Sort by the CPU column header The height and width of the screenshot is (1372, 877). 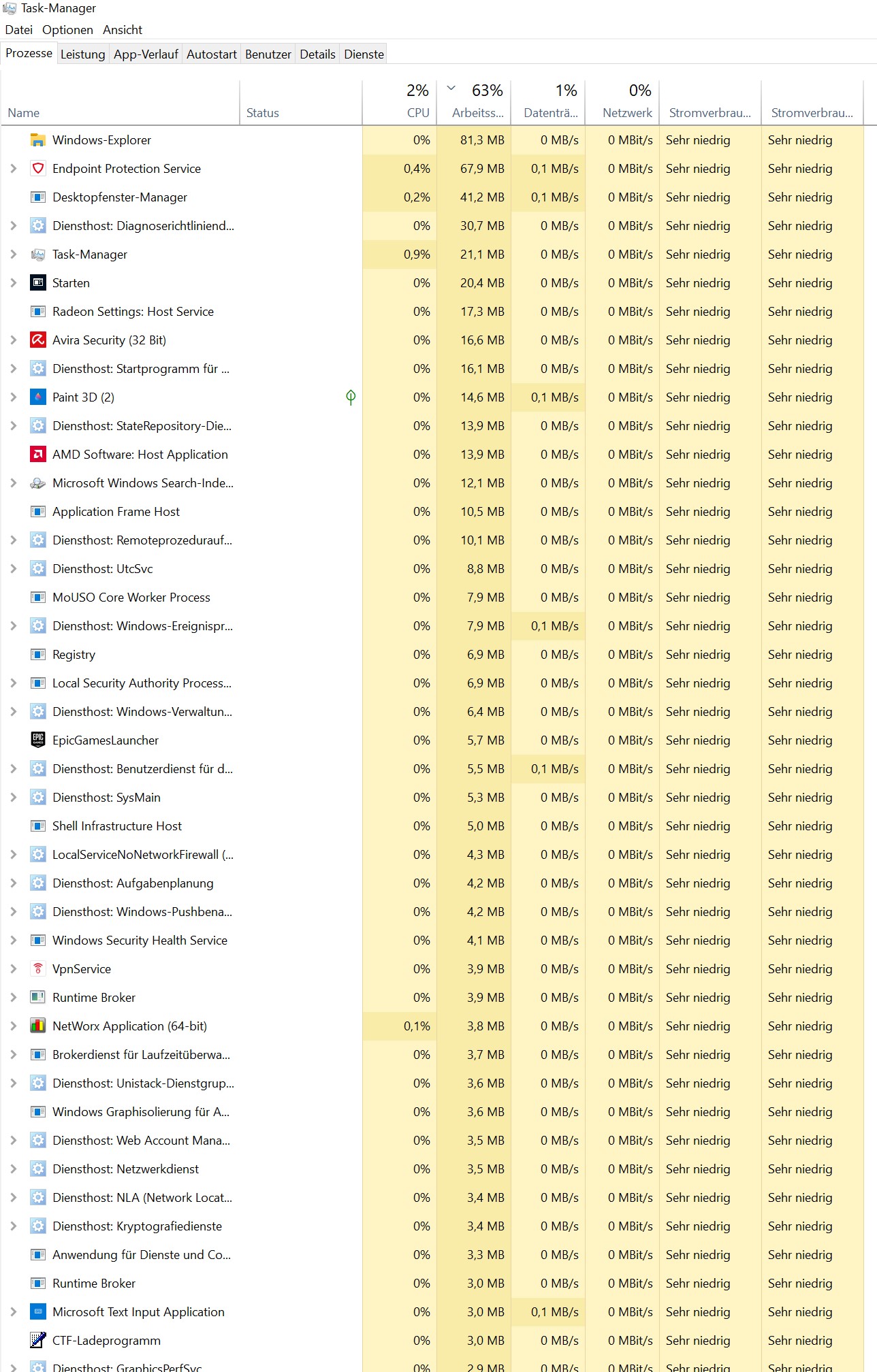pos(399,103)
